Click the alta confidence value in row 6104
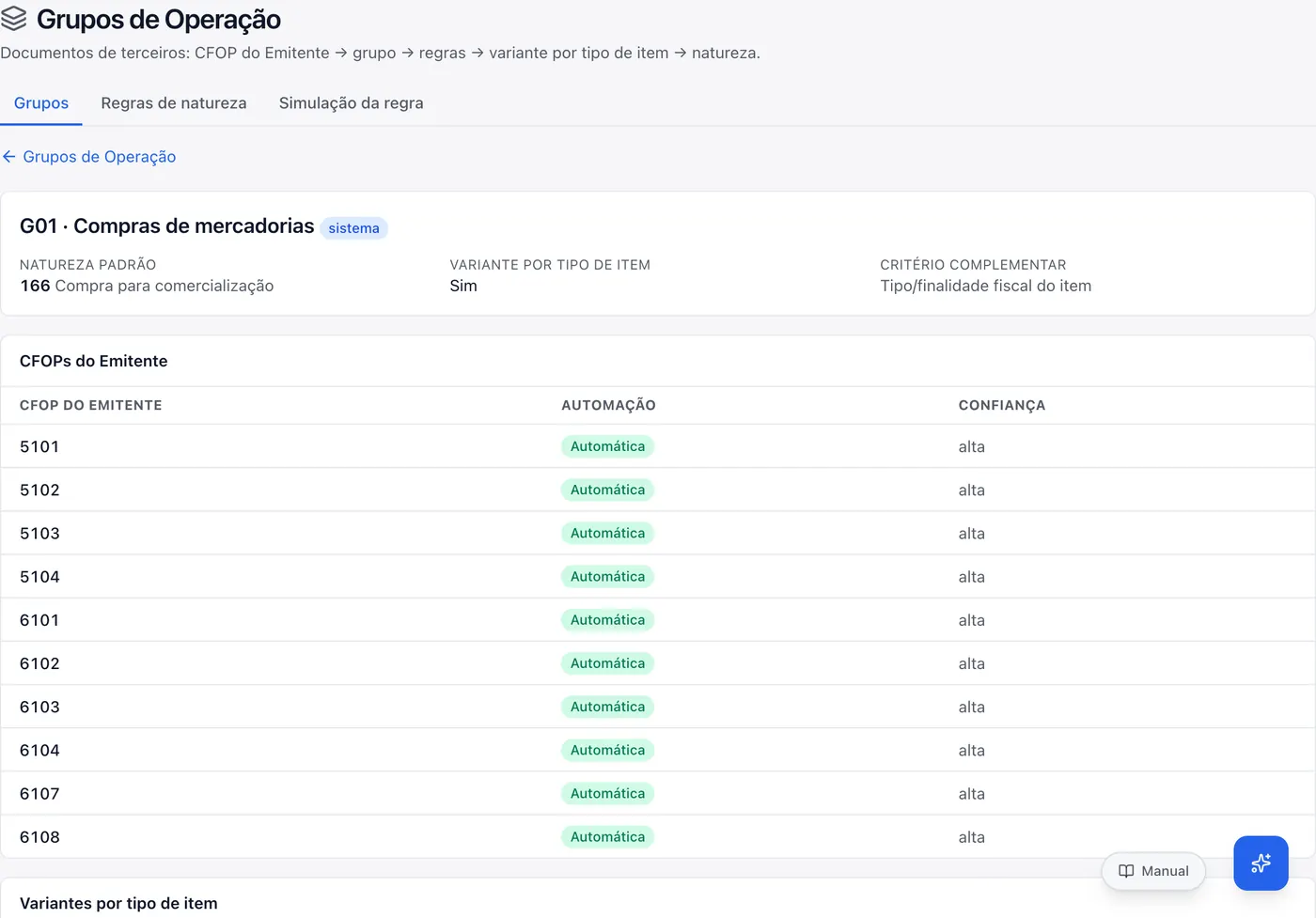This screenshot has height=918, width=1316. pyautogui.click(x=972, y=750)
